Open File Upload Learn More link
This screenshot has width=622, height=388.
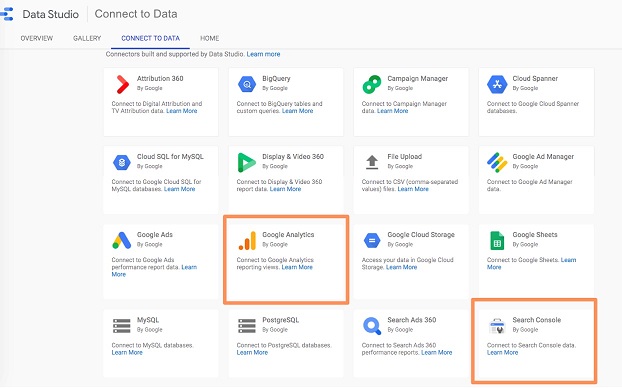point(413,189)
